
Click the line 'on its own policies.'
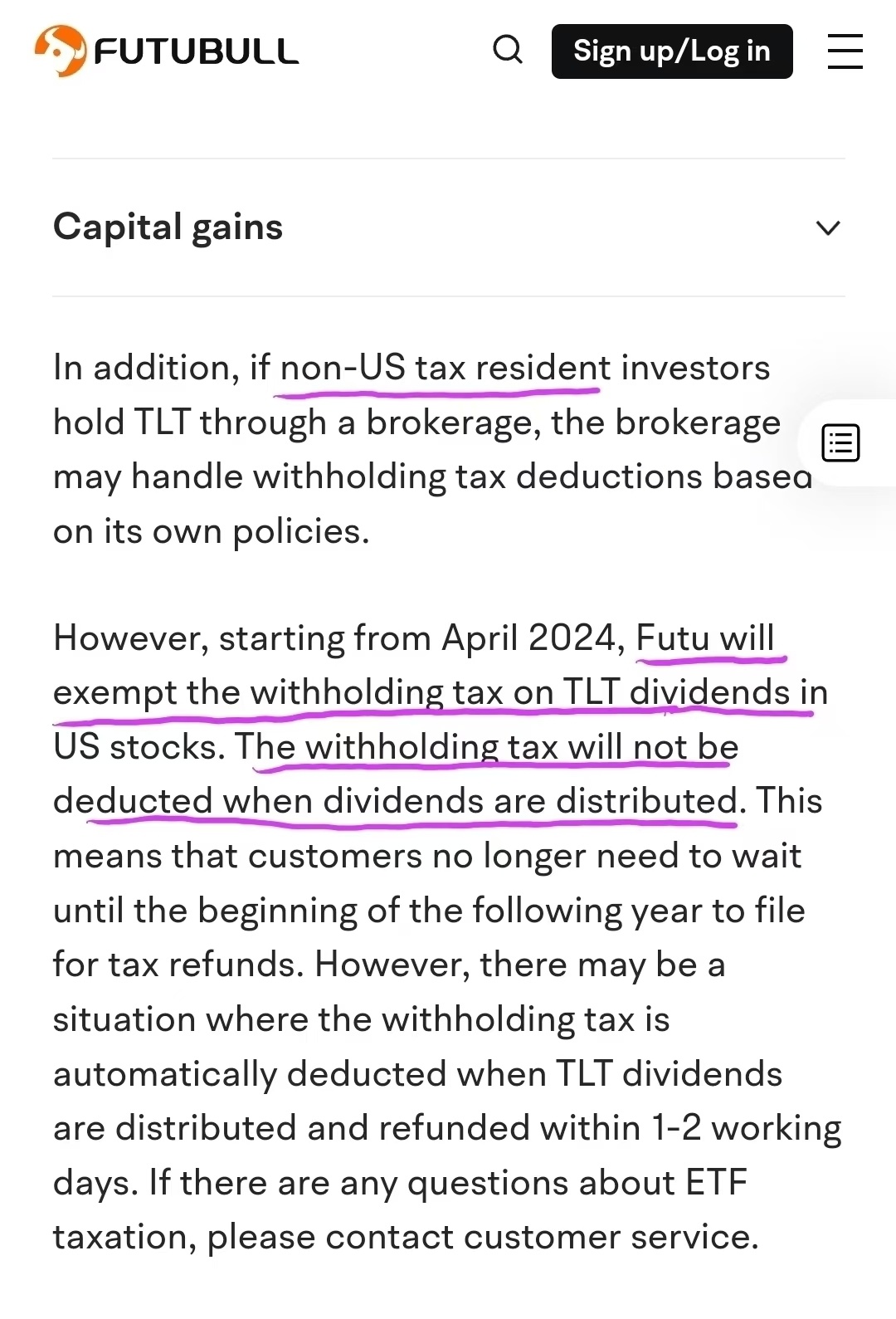[212, 531]
